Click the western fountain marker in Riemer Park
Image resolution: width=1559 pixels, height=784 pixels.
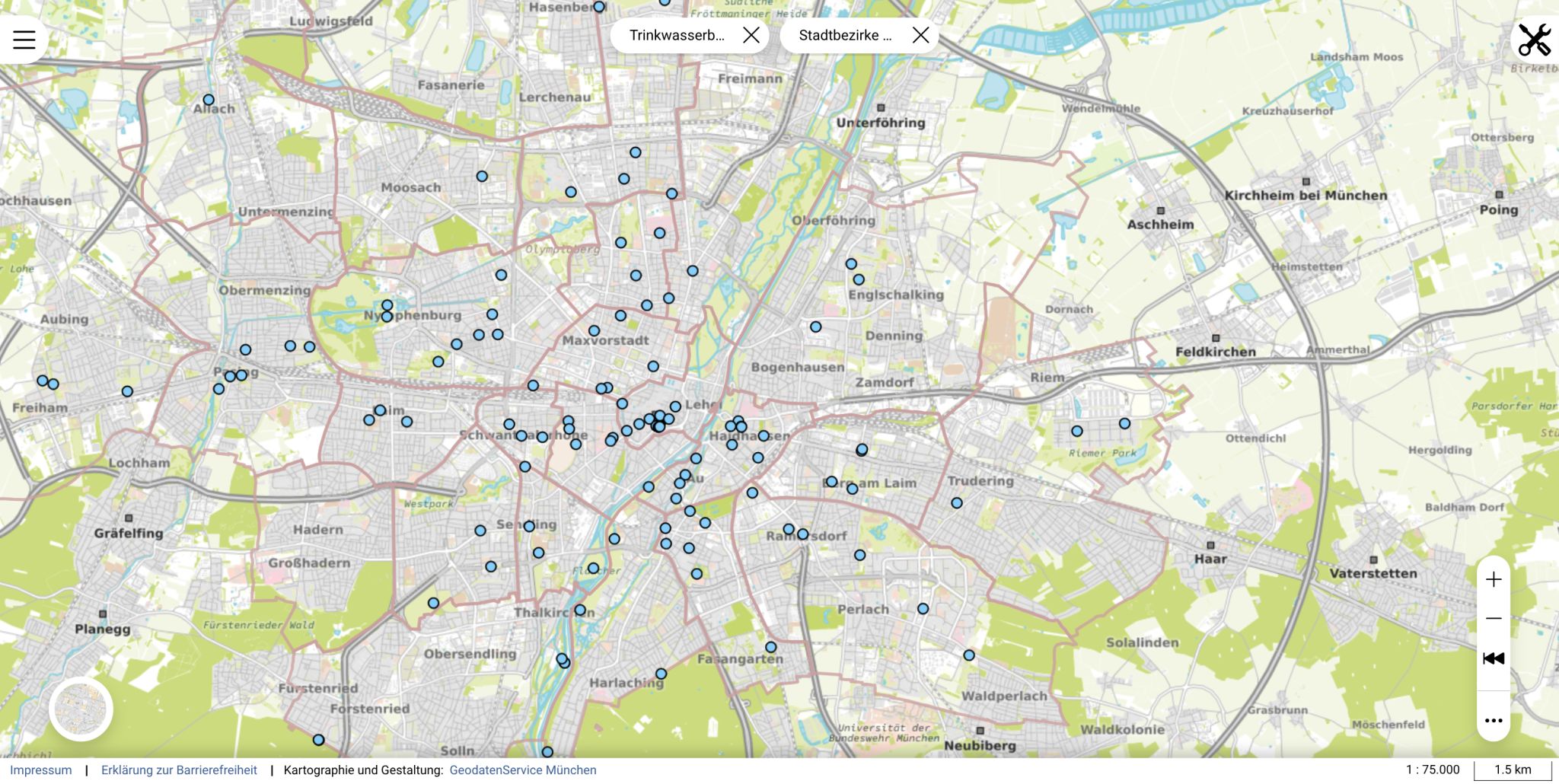coord(1077,431)
